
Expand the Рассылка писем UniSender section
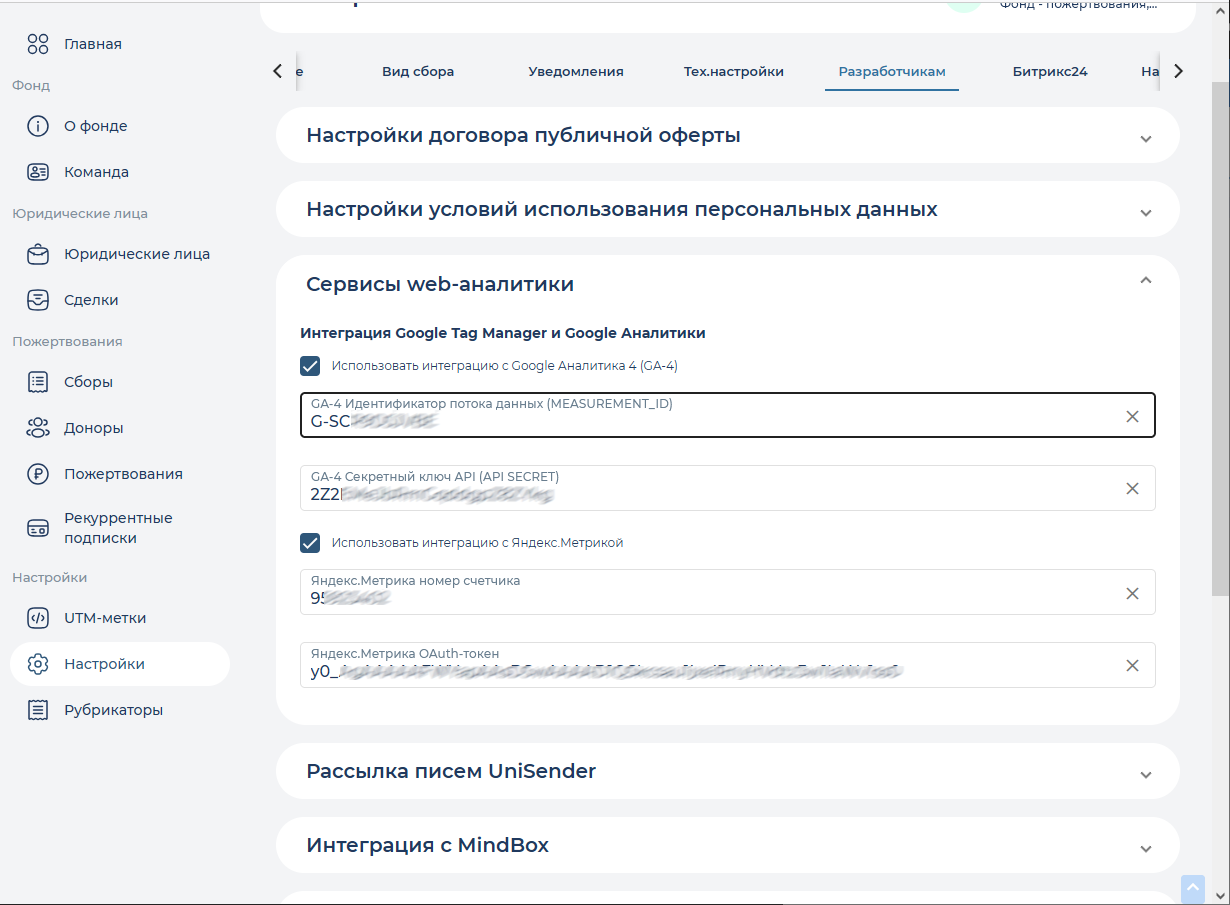click(x=728, y=772)
